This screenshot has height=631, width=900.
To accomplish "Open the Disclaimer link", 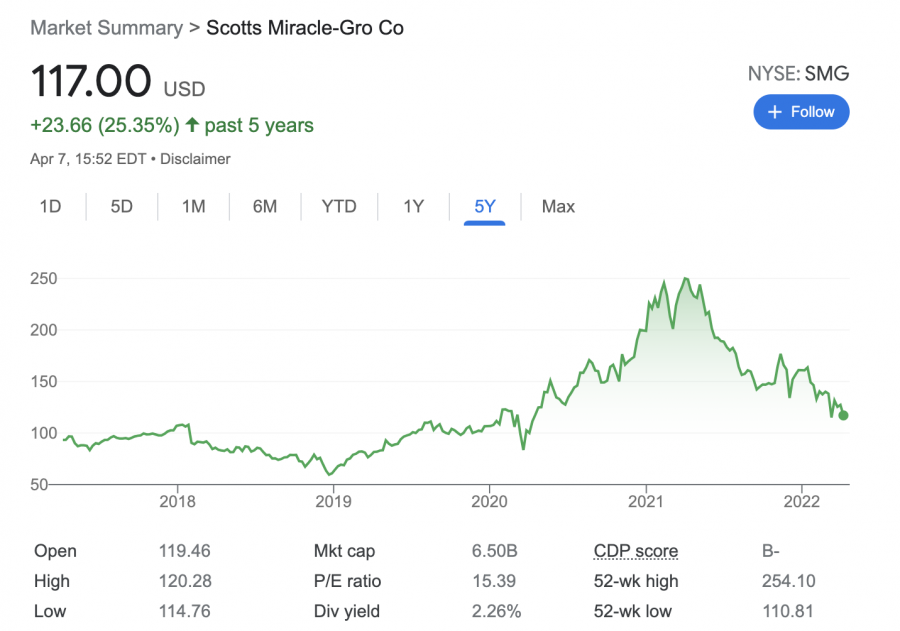I will pyautogui.click(x=195, y=159).
